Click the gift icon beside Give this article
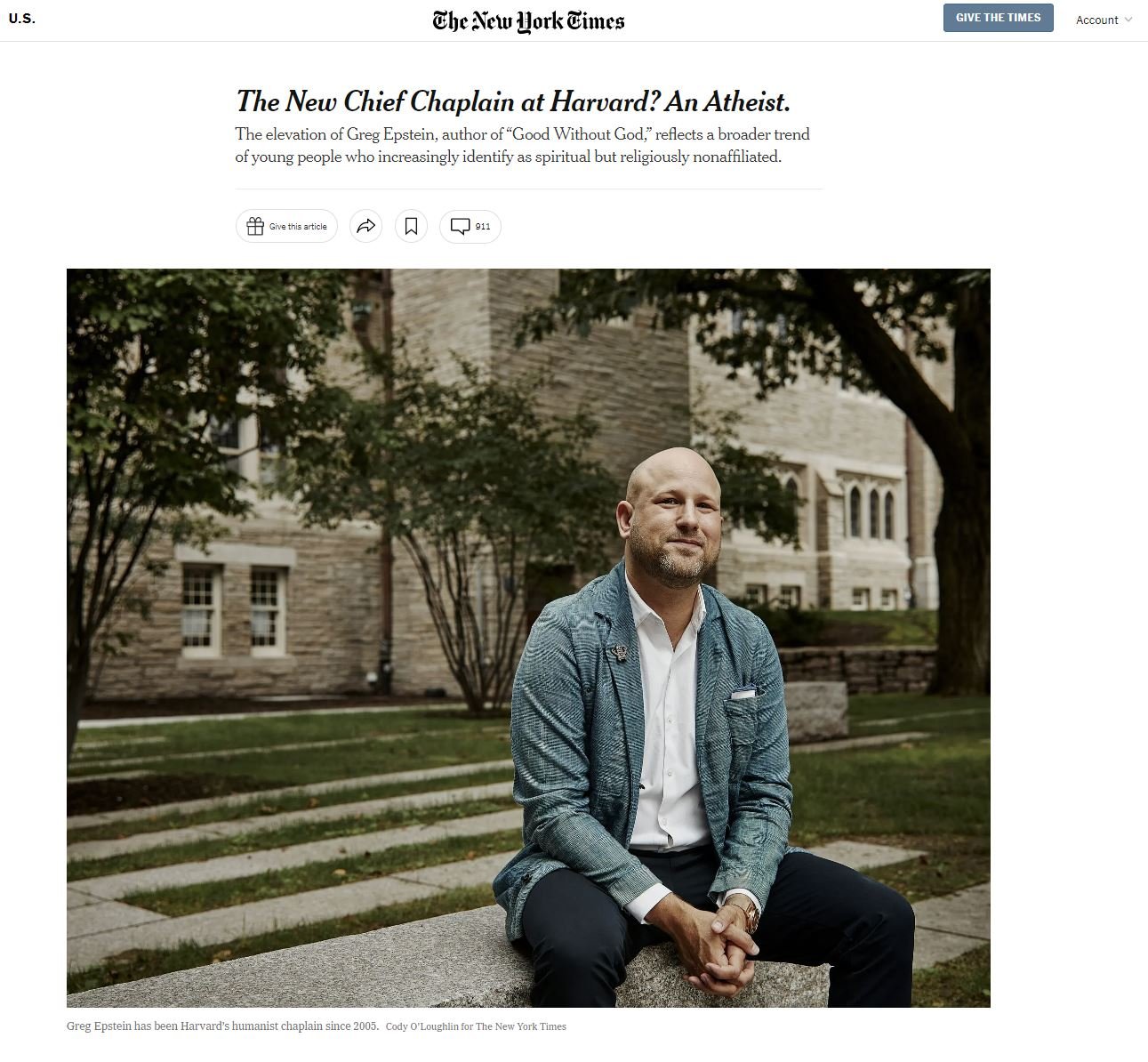Screen dimensions: 1148x1062 pyautogui.click(x=255, y=226)
